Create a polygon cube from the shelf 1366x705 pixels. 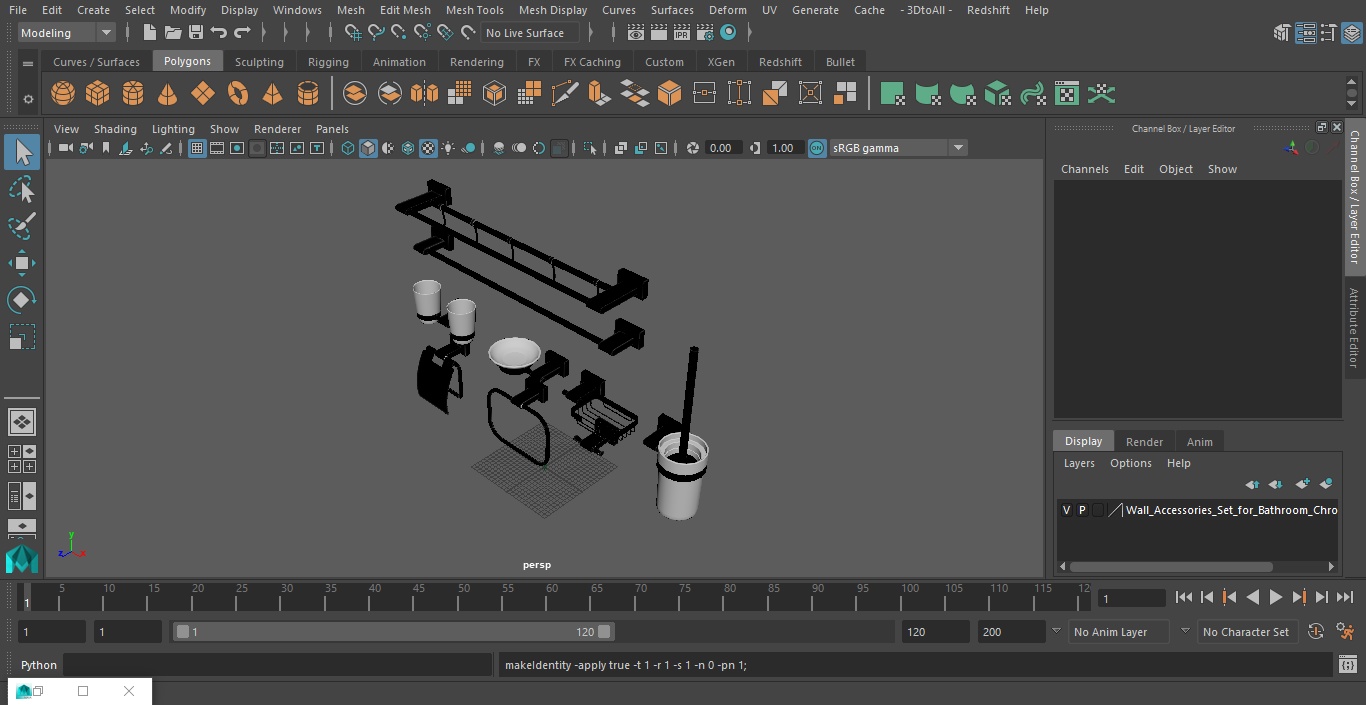(x=98, y=94)
